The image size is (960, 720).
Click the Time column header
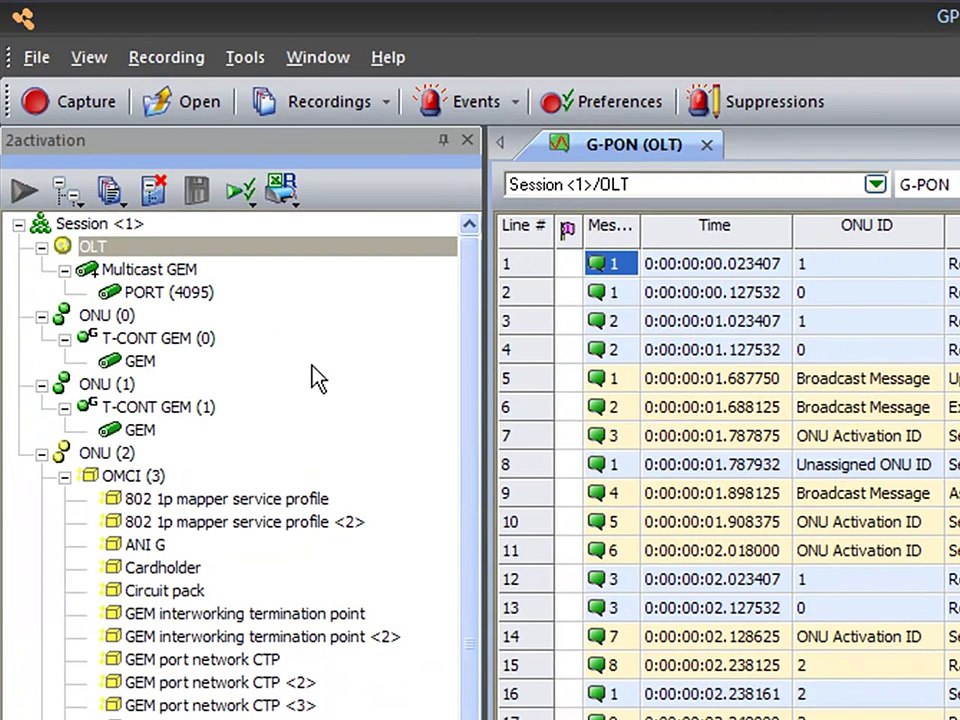[x=715, y=230]
